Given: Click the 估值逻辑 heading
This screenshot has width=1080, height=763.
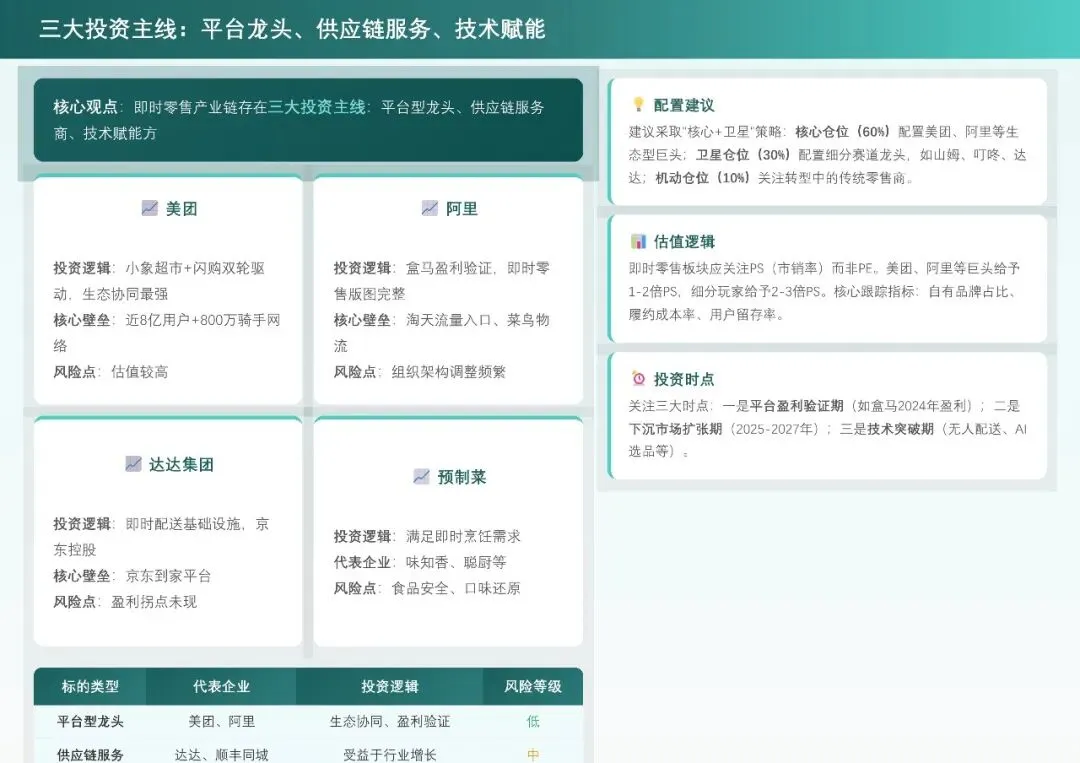Looking at the screenshot, I should coord(684,242).
